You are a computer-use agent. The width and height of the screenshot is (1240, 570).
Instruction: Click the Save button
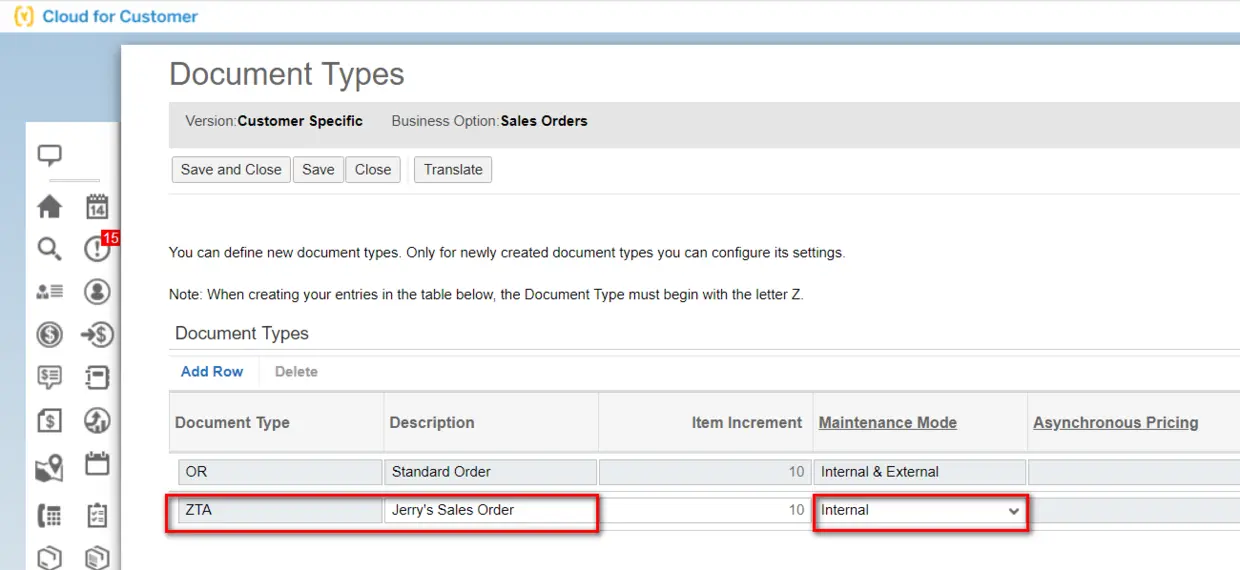[x=318, y=169]
